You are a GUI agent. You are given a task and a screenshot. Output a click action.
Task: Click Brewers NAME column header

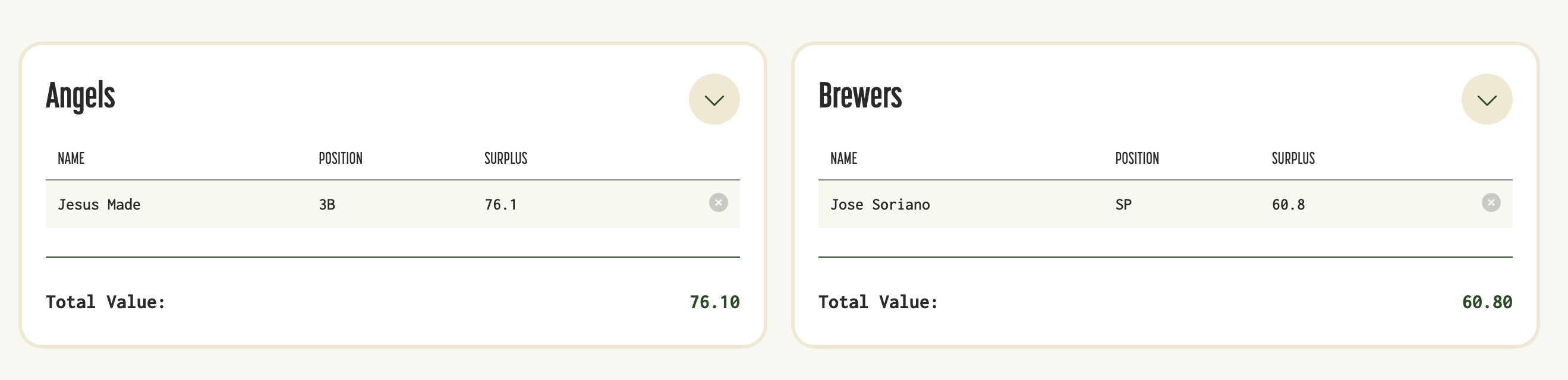tap(843, 159)
